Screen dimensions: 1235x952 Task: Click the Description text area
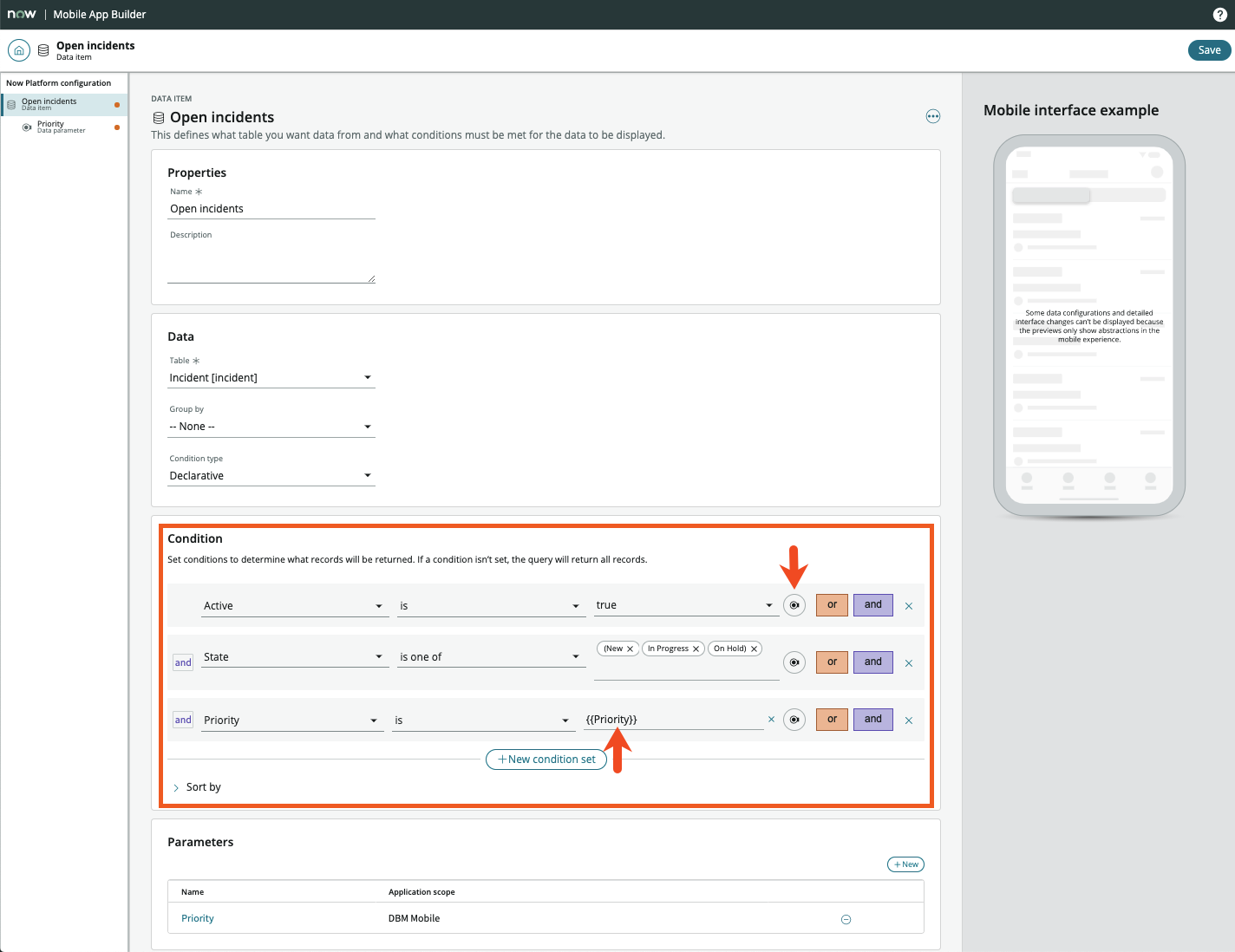(271, 263)
